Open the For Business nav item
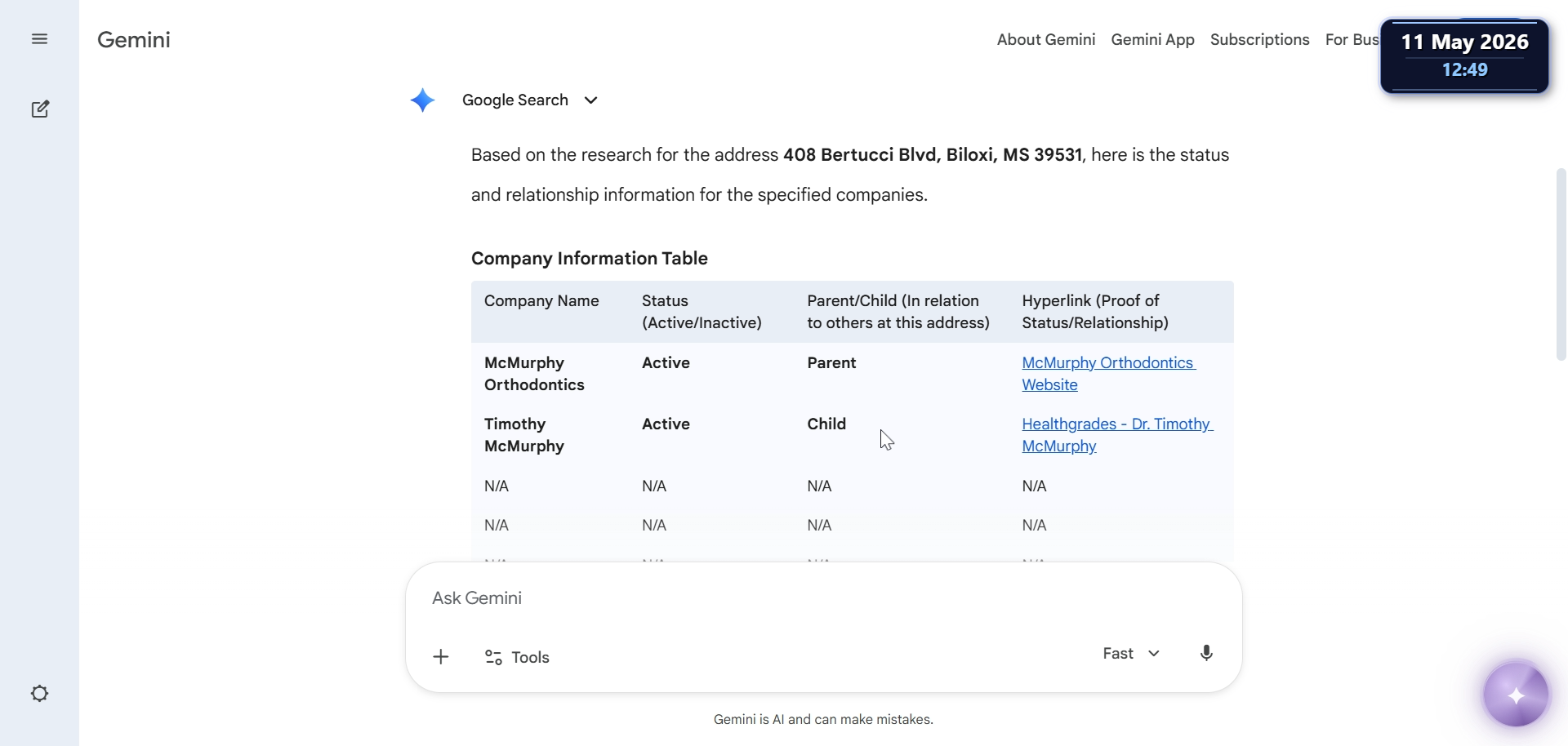Viewport: 1568px width, 746px height. click(x=1352, y=40)
